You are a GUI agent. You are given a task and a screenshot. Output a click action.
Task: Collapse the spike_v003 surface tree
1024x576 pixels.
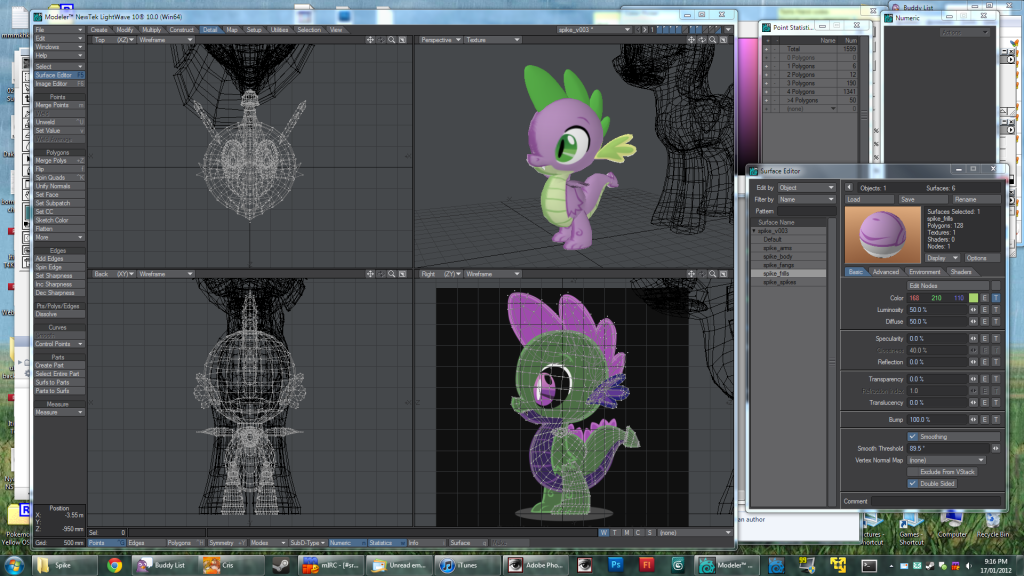pyautogui.click(x=754, y=231)
